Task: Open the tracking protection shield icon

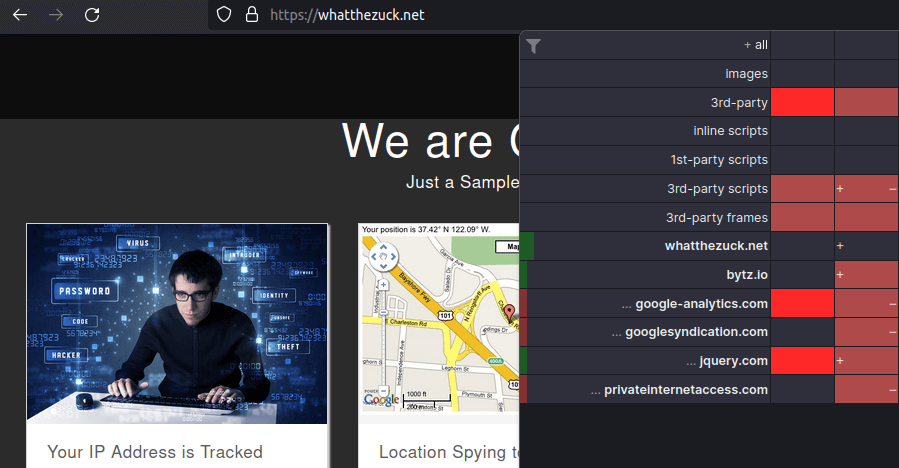Action: pyautogui.click(x=224, y=15)
